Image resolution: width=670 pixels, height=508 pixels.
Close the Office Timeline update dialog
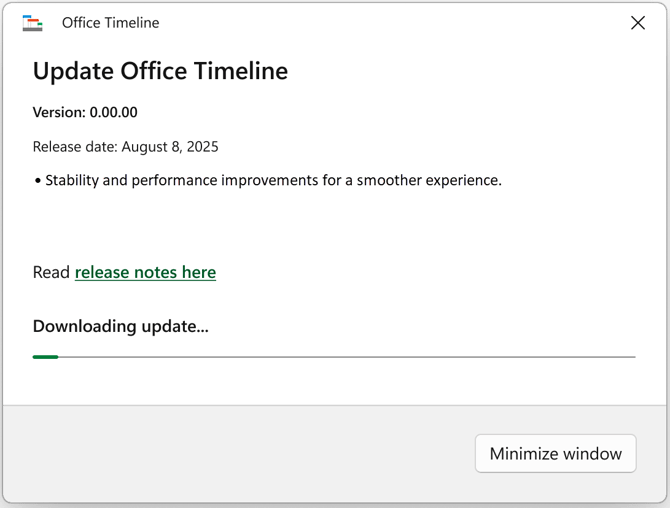tap(637, 23)
